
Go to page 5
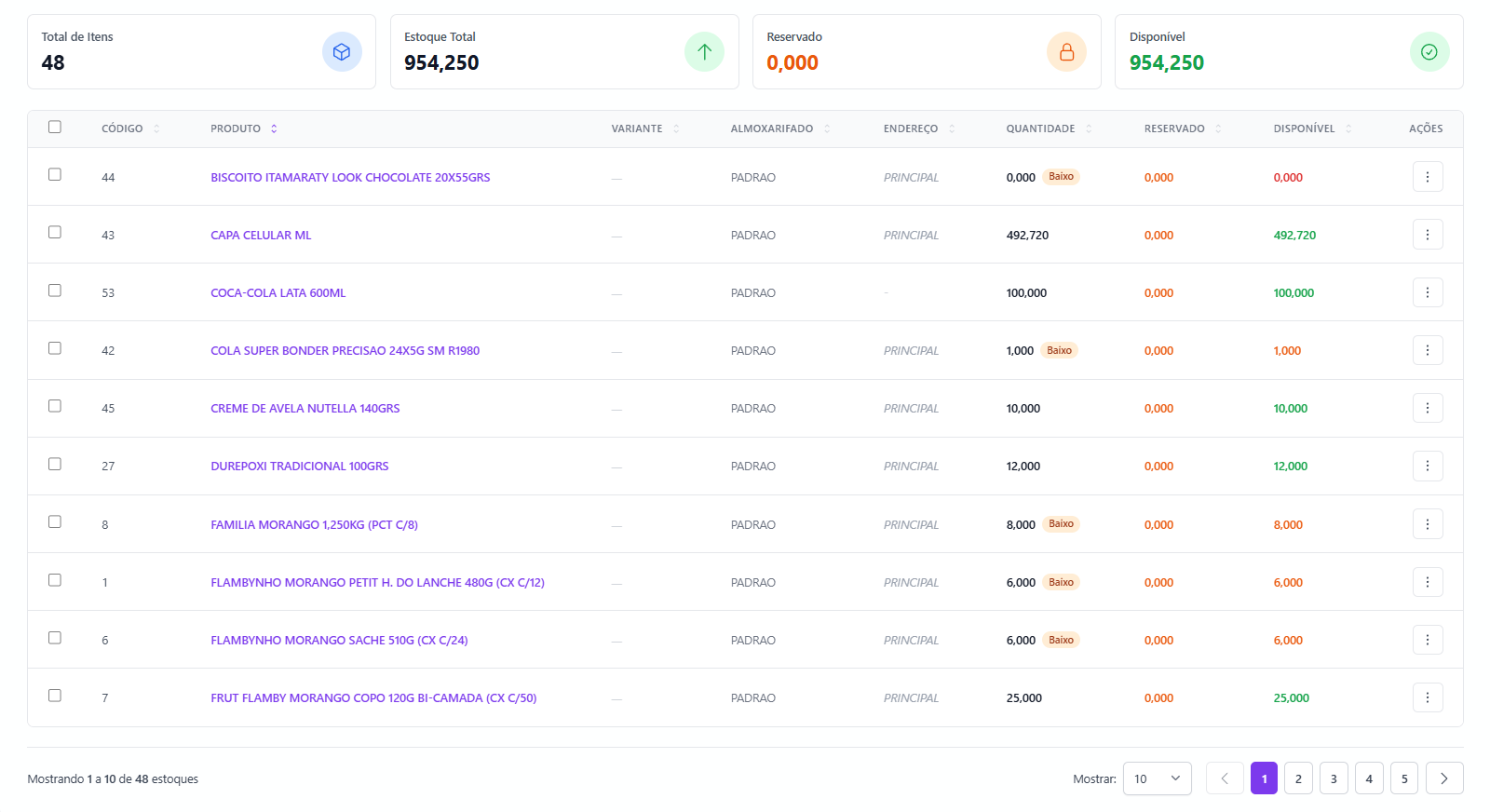[x=1404, y=778]
